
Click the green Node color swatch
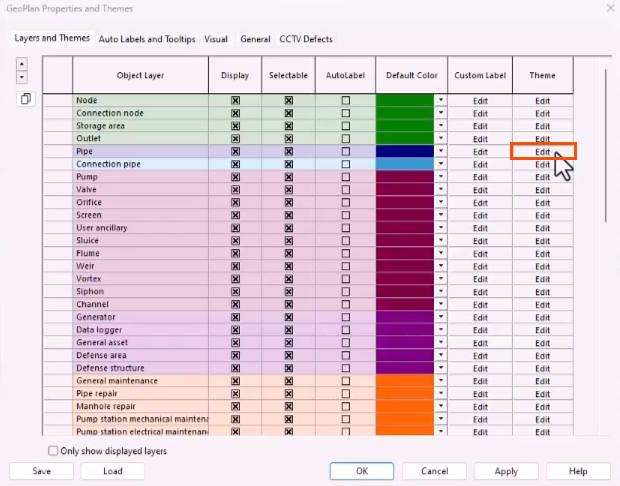click(405, 100)
